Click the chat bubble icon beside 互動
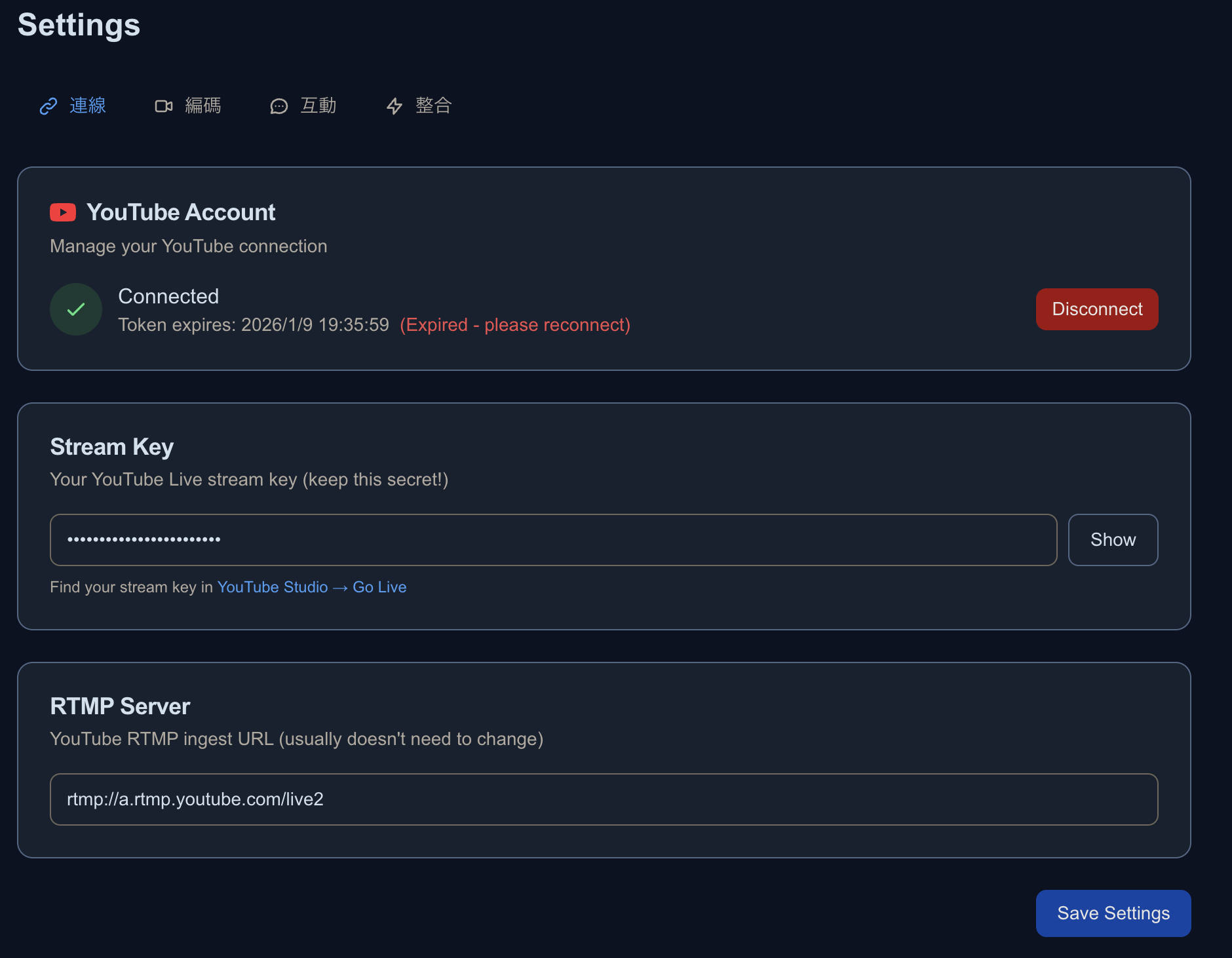The image size is (1232, 958). point(279,106)
